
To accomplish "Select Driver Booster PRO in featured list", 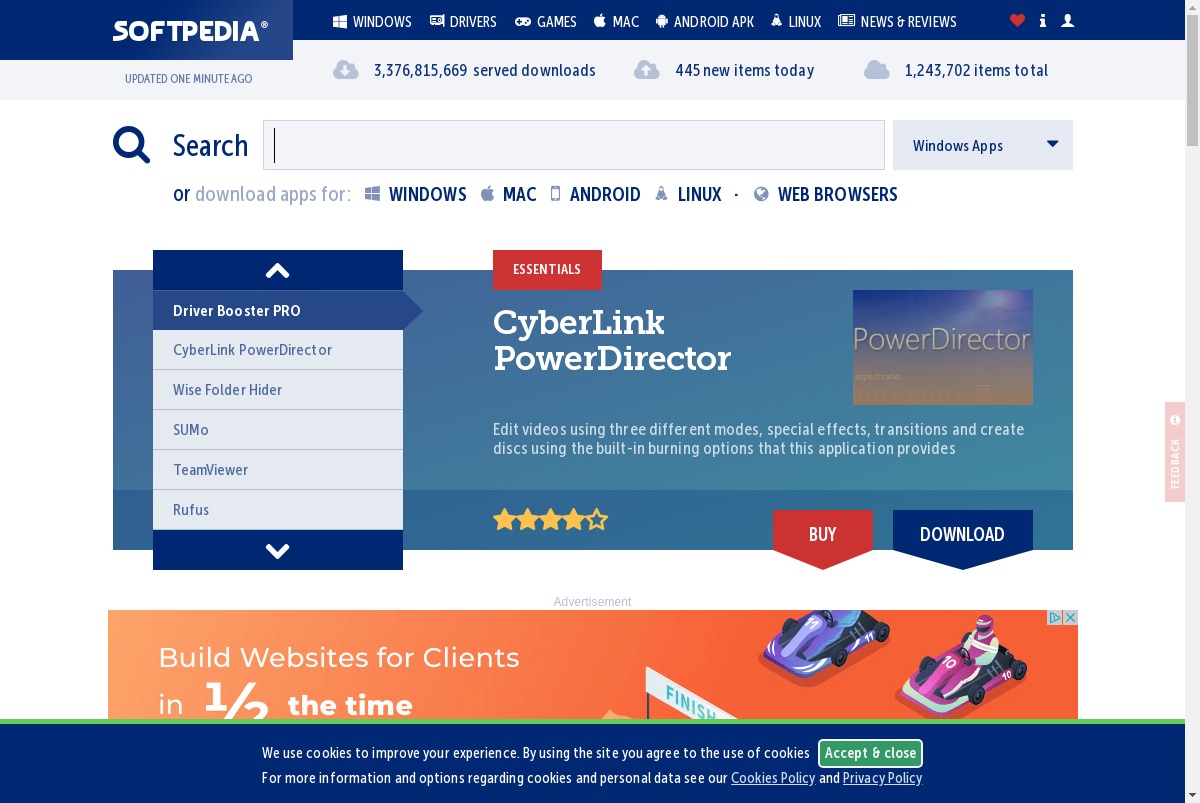I will click(278, 310).
